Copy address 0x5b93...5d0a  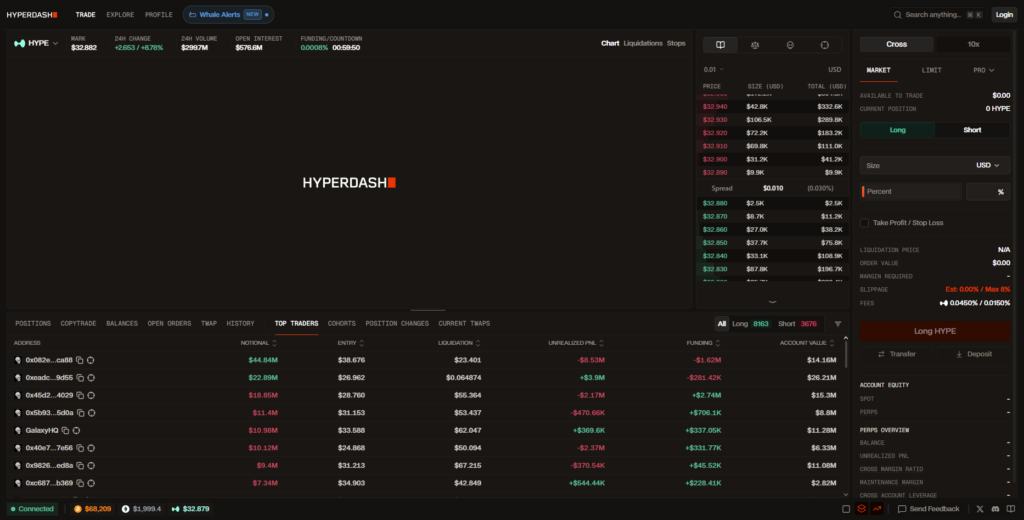[81, 413]
